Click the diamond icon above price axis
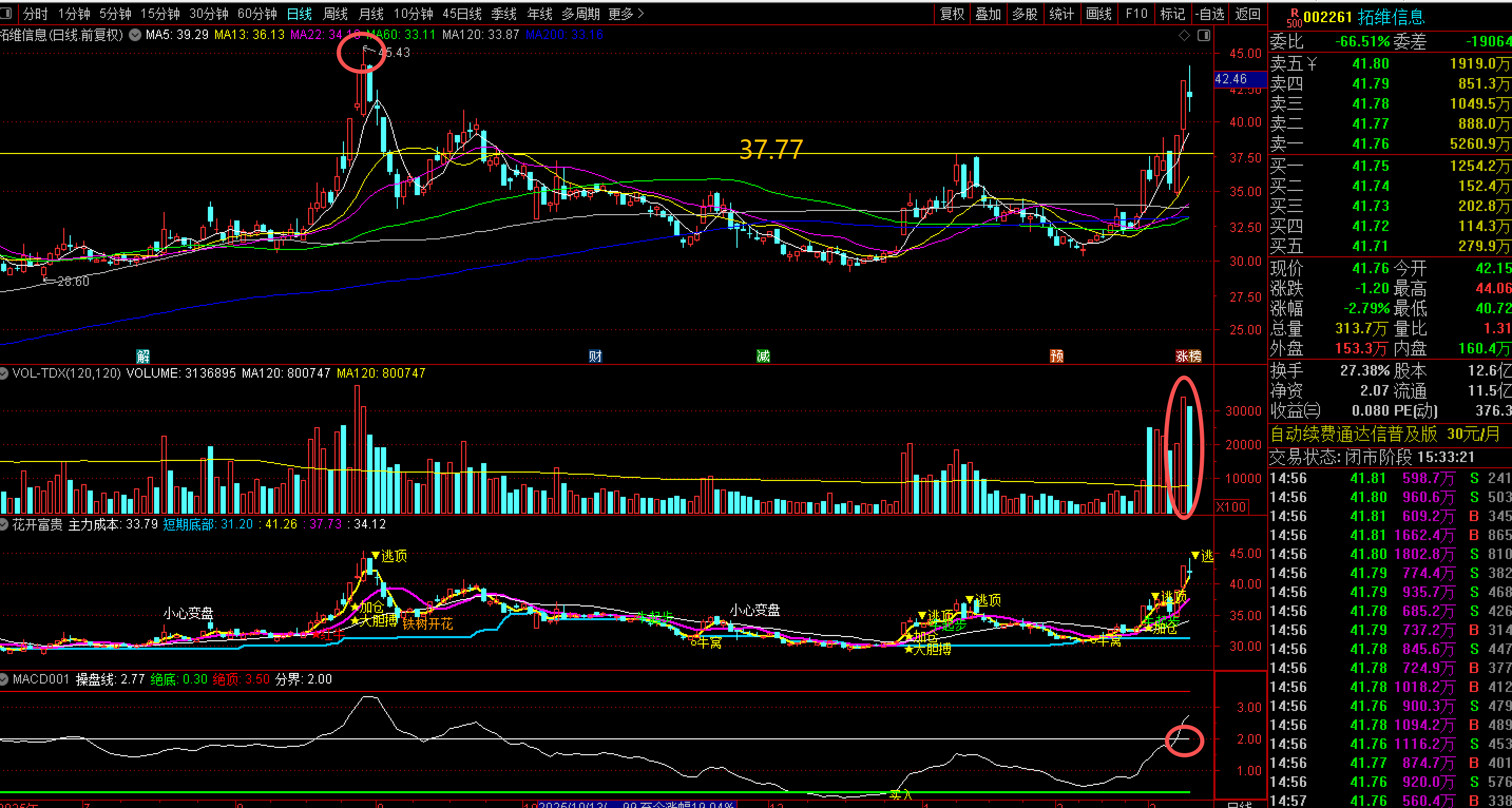Image resolution: width=1512 pixels, height=808 pixels. 1184,36
